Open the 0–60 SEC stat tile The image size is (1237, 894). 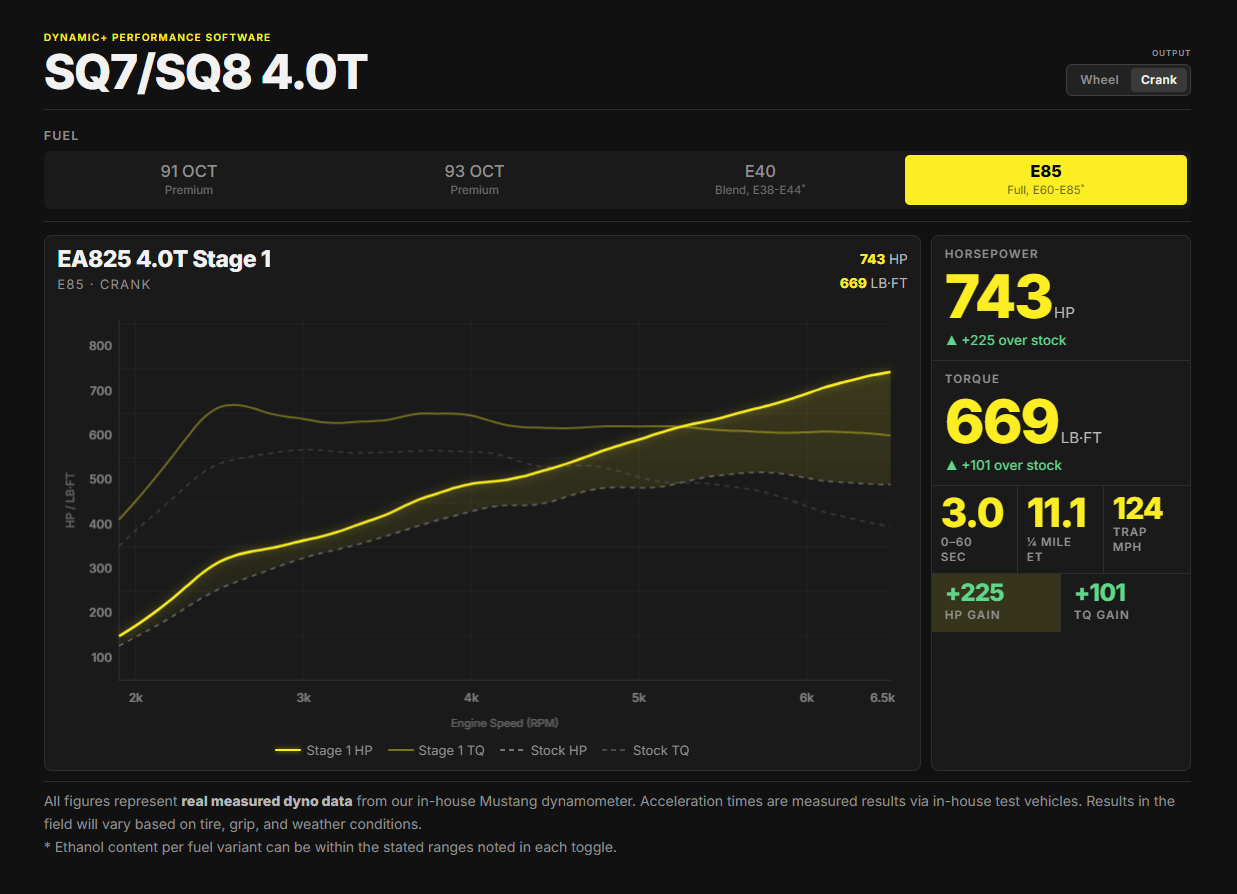[x=974, y=529]
